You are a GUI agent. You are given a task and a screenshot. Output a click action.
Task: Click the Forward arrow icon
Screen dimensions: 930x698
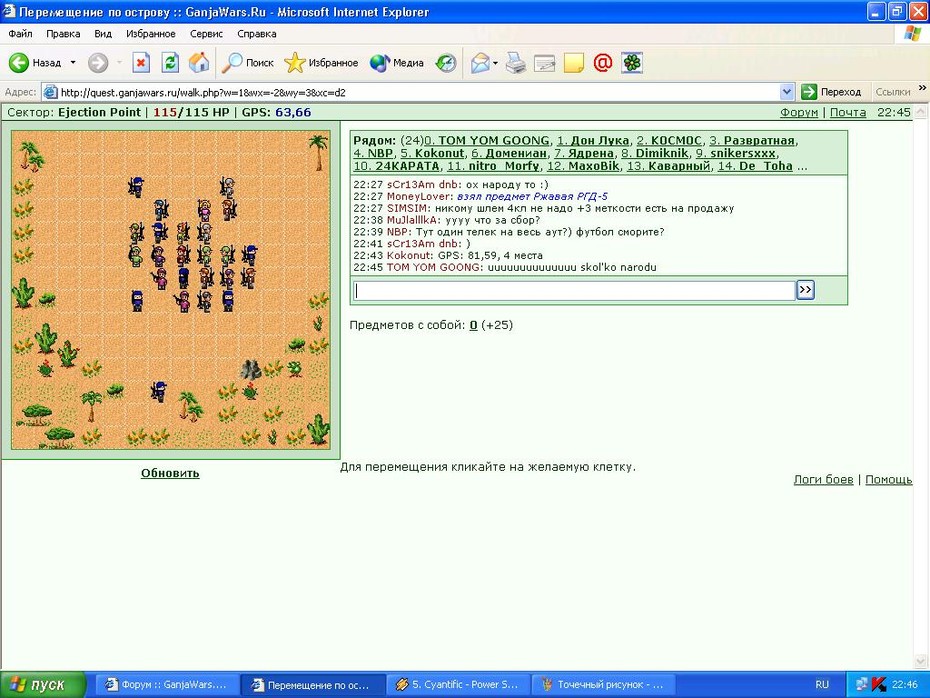pyautogui.click(x=98, y=62)
